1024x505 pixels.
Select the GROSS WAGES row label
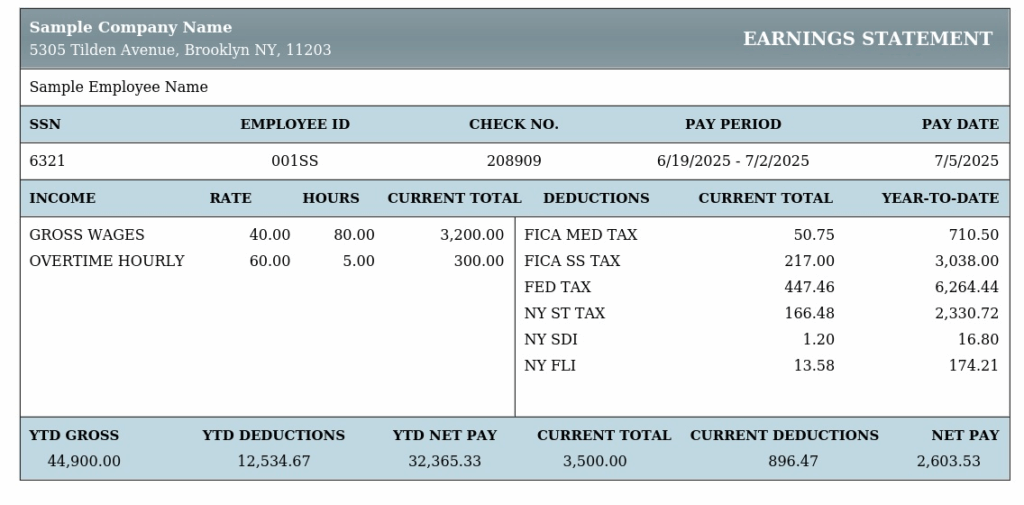(87, 235)
